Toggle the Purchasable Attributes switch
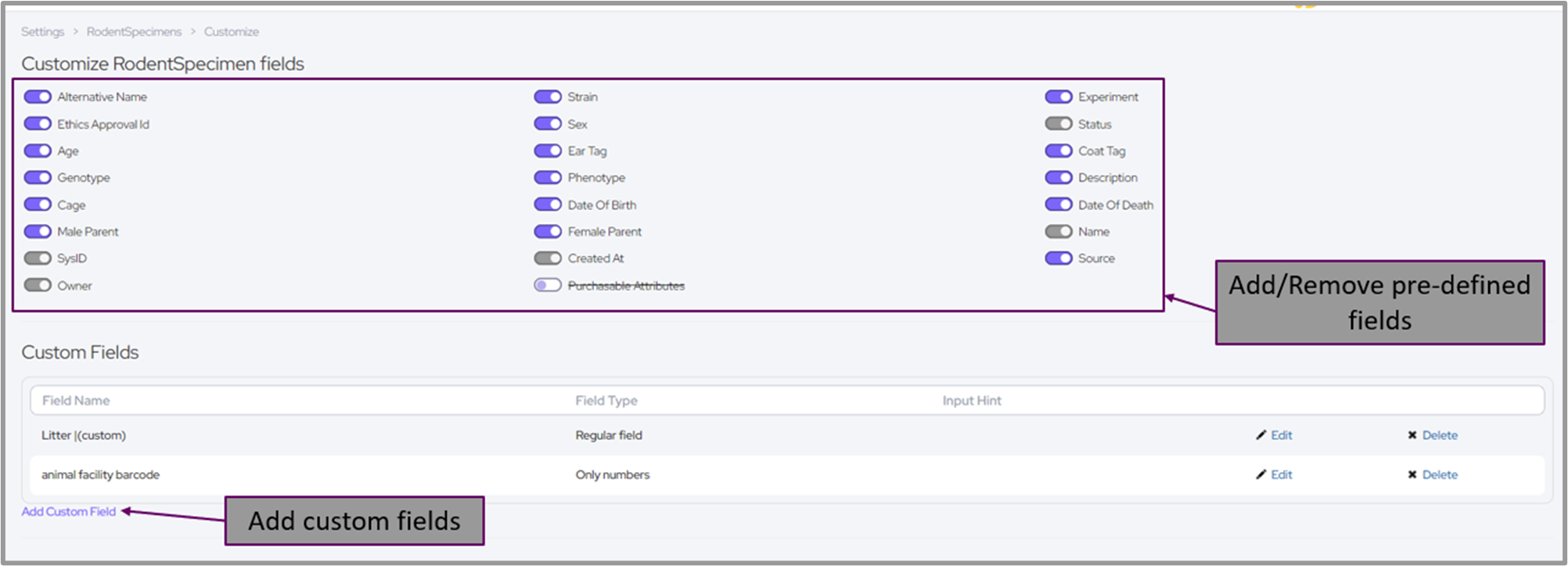This screenshot has width=1568, height=566. (x=548, y=286)
